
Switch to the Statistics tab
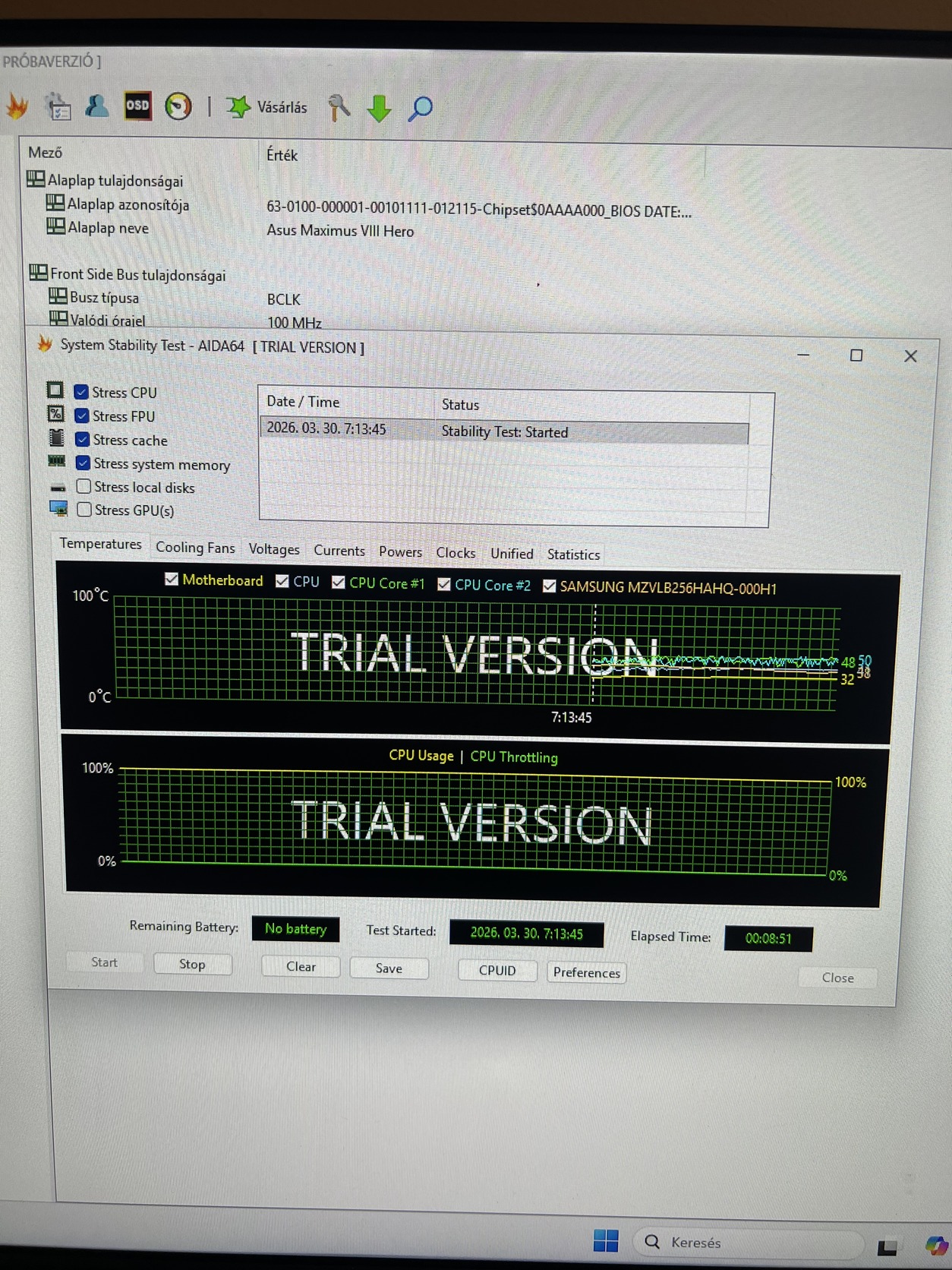tap(573, 554)
